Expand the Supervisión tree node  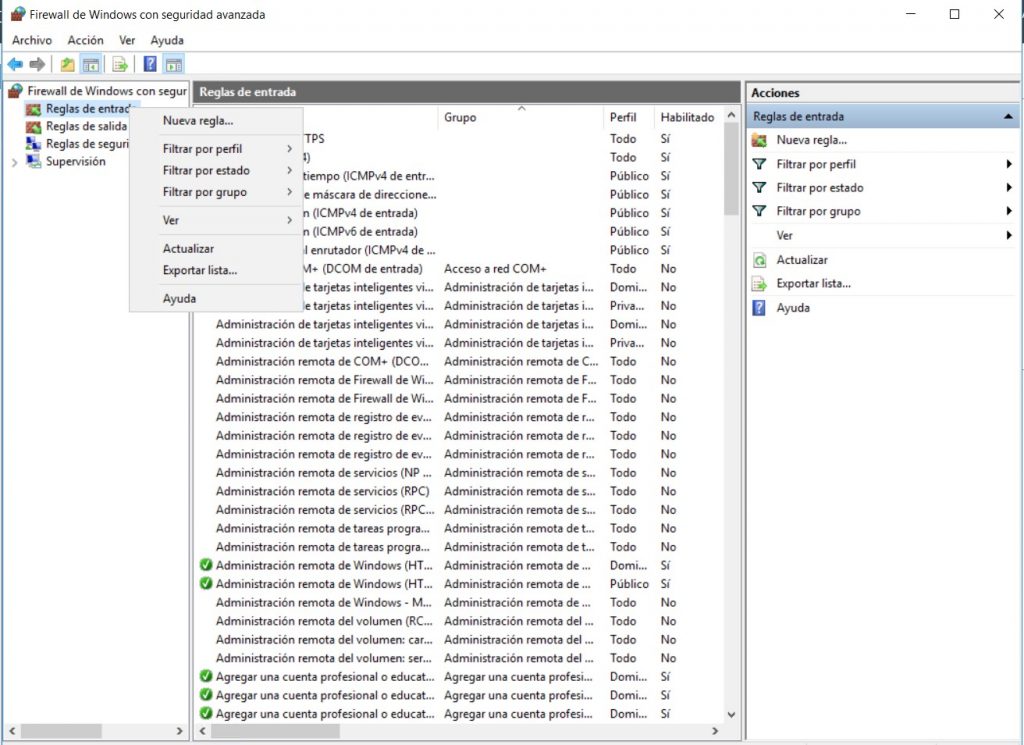[14, 162]
